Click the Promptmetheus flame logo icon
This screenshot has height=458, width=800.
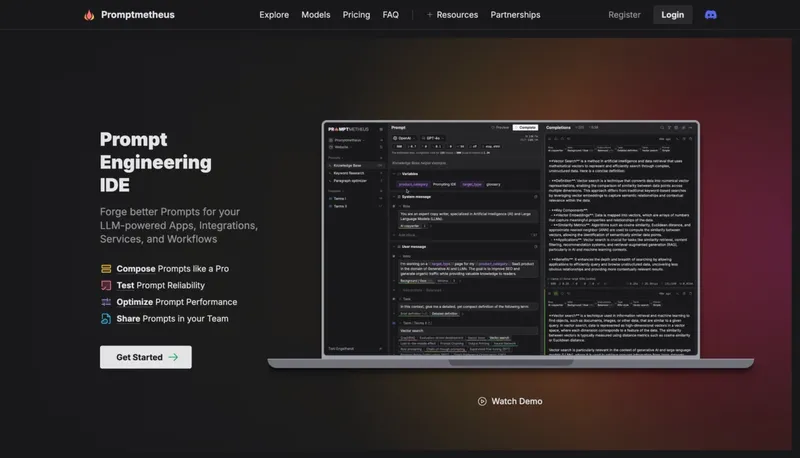89,15
